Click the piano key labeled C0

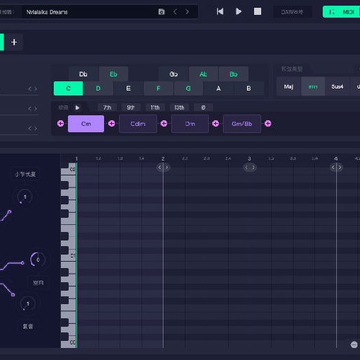click(69, 342)
